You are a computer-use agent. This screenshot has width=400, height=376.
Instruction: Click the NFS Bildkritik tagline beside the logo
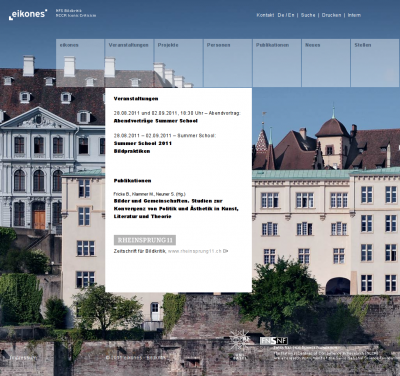76,13
